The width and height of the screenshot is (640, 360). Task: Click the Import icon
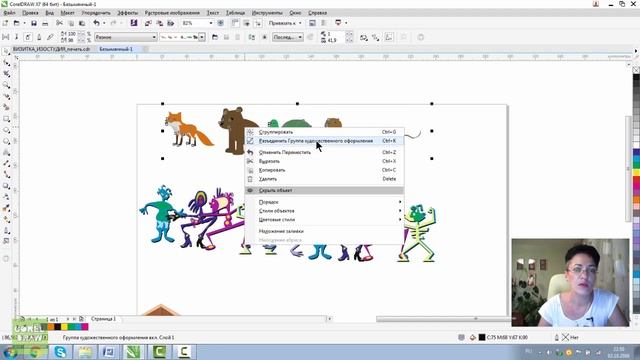pos(148,23)
